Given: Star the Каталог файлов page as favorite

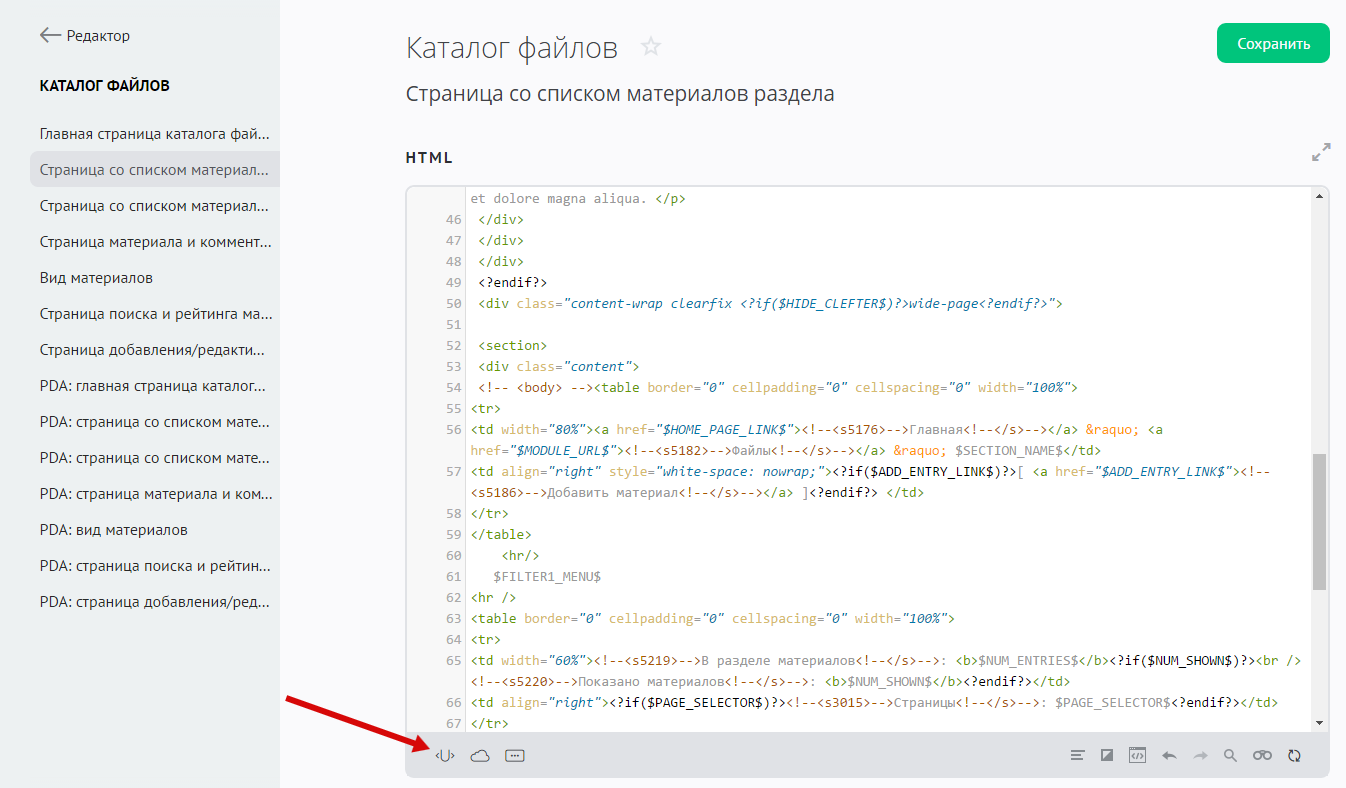Looking at the screenshot, I should coord(651,47).
